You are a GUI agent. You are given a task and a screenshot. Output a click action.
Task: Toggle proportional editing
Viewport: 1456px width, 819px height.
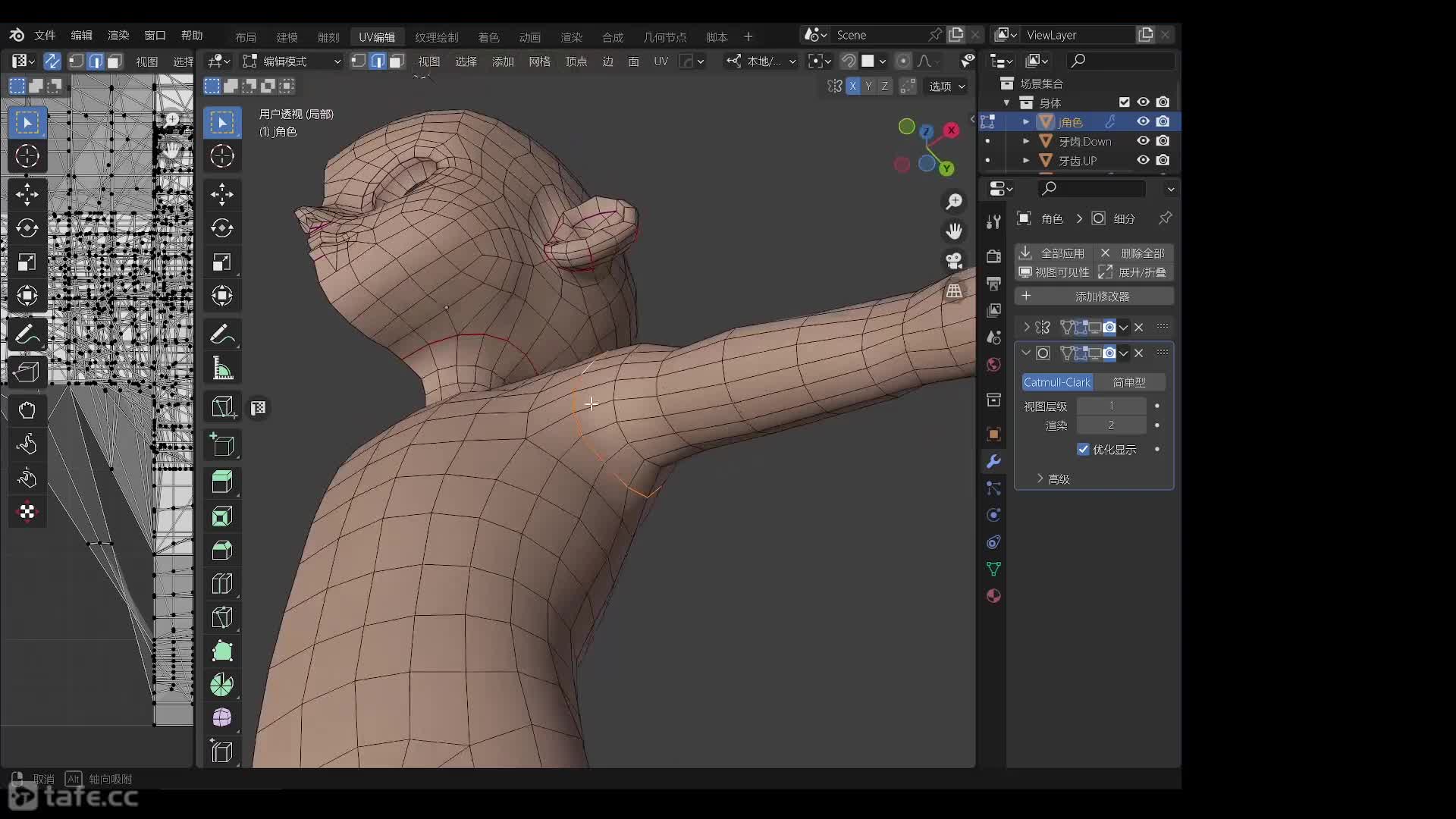[x=903, y=61]
